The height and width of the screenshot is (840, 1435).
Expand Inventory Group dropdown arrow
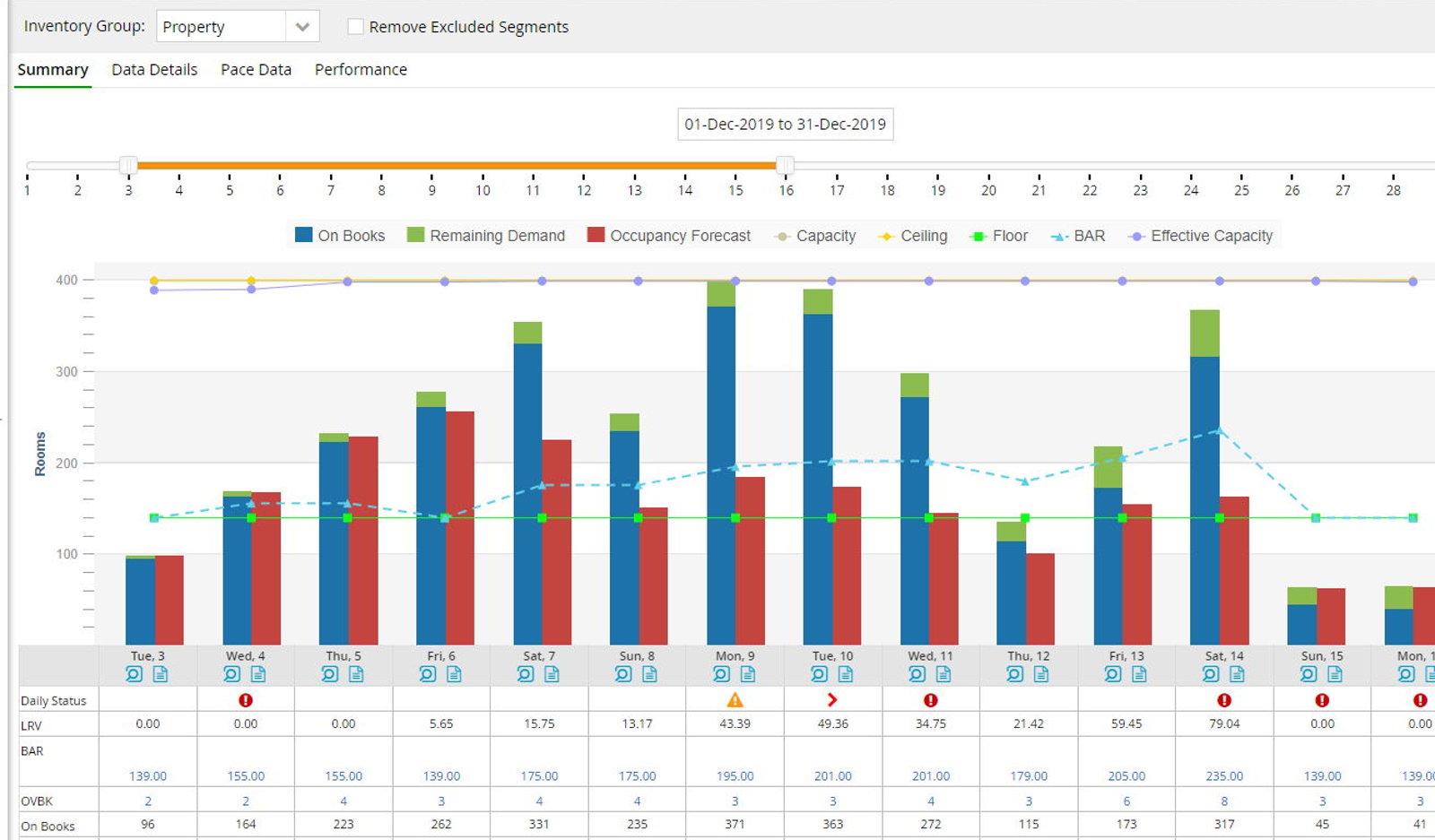point(302,27)
